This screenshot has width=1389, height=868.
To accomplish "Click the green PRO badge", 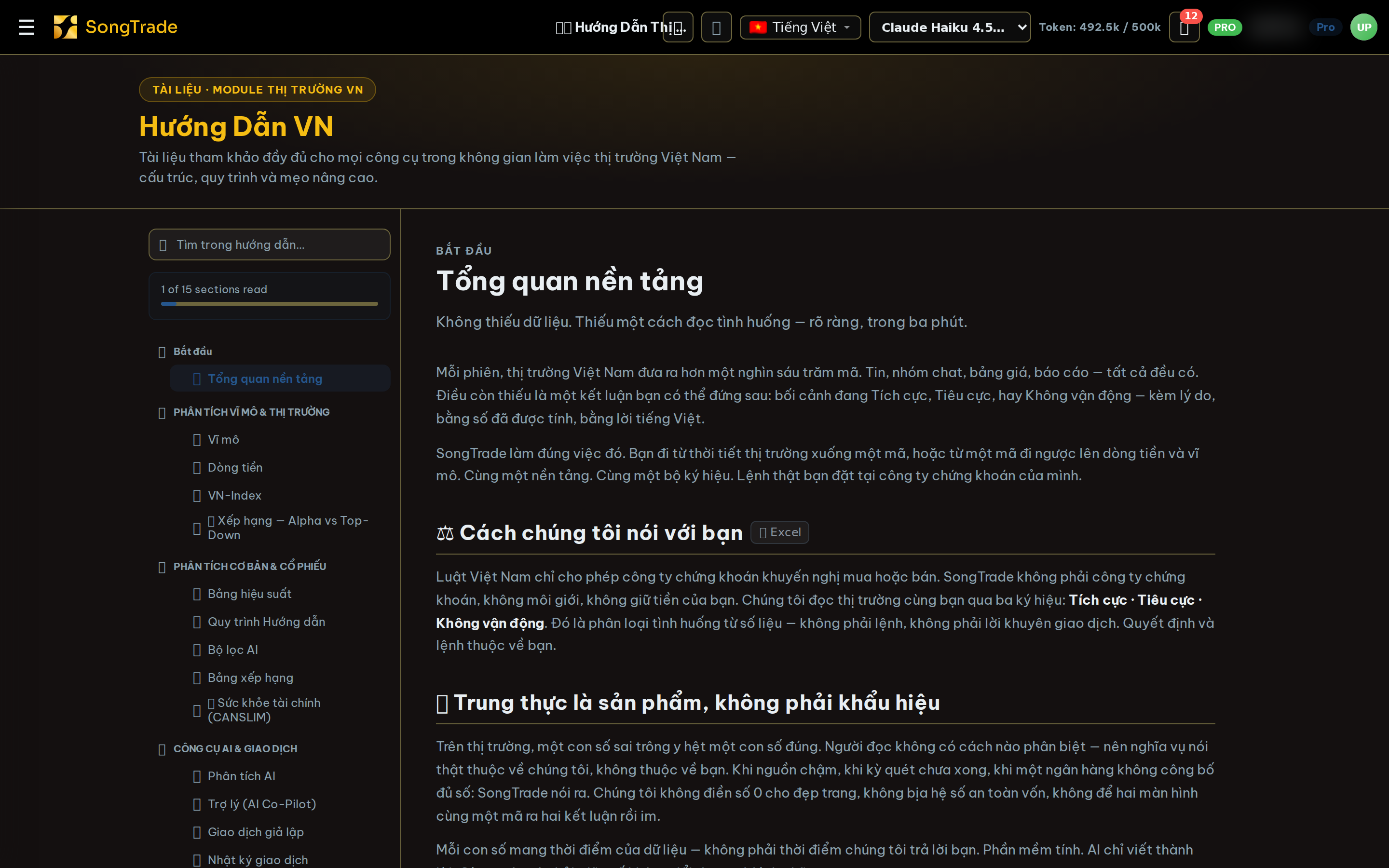I will pos(1224,27).
